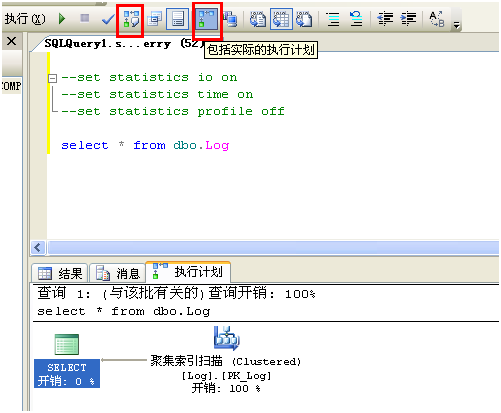
Task: Click the arrow connecting plan operators
Action: point(124,360)
